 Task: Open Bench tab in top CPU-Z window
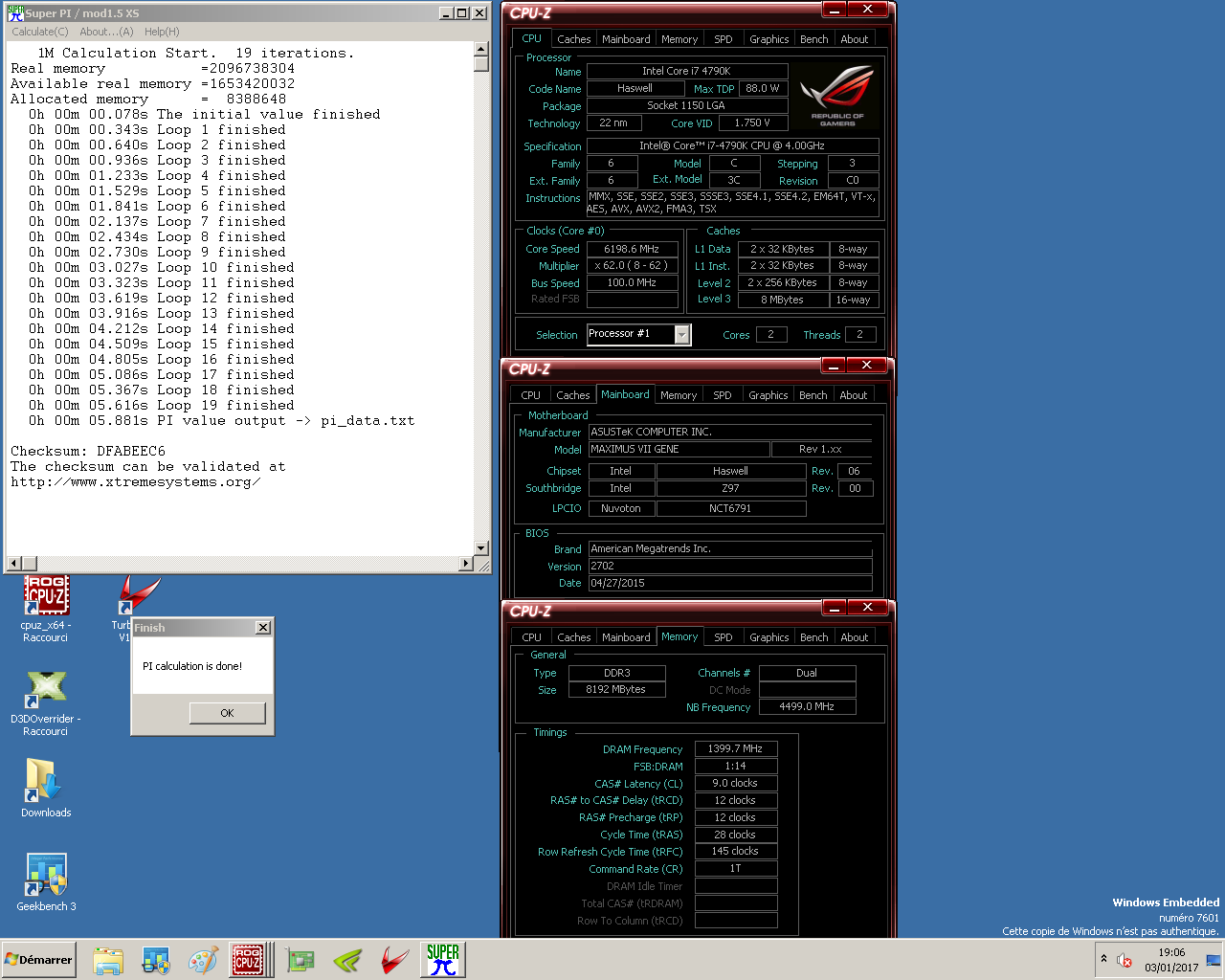click(814, 39)
